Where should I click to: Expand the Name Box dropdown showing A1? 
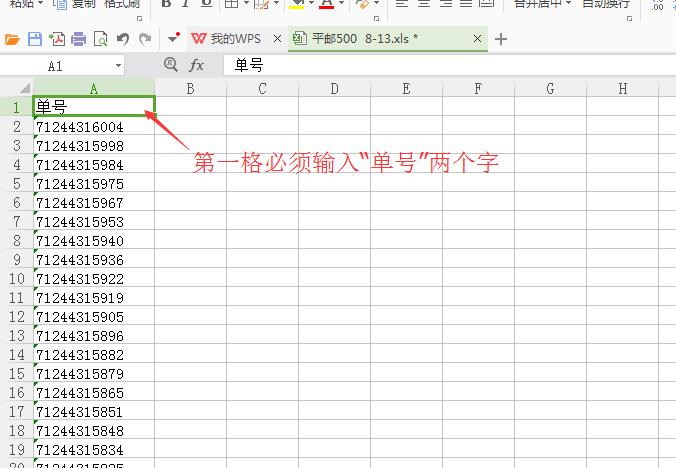point(118,65)
